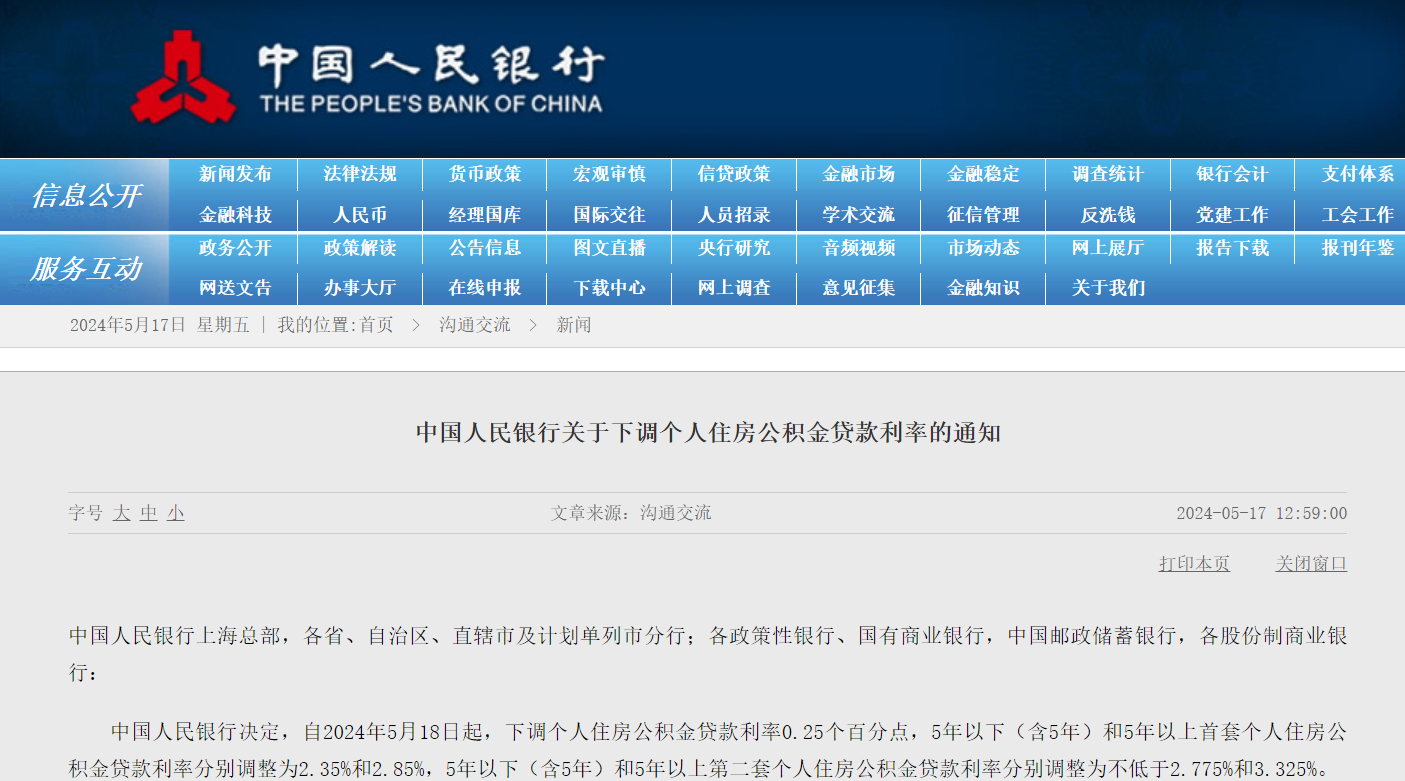The height and width of the screenshot is (781, 1405).
Task: Open the 金融市场 menu item
Action: coord(858,174)
